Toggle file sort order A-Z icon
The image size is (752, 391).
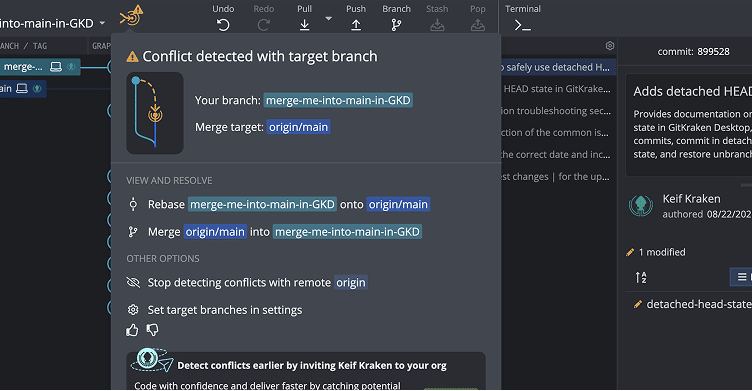(641, 277)
